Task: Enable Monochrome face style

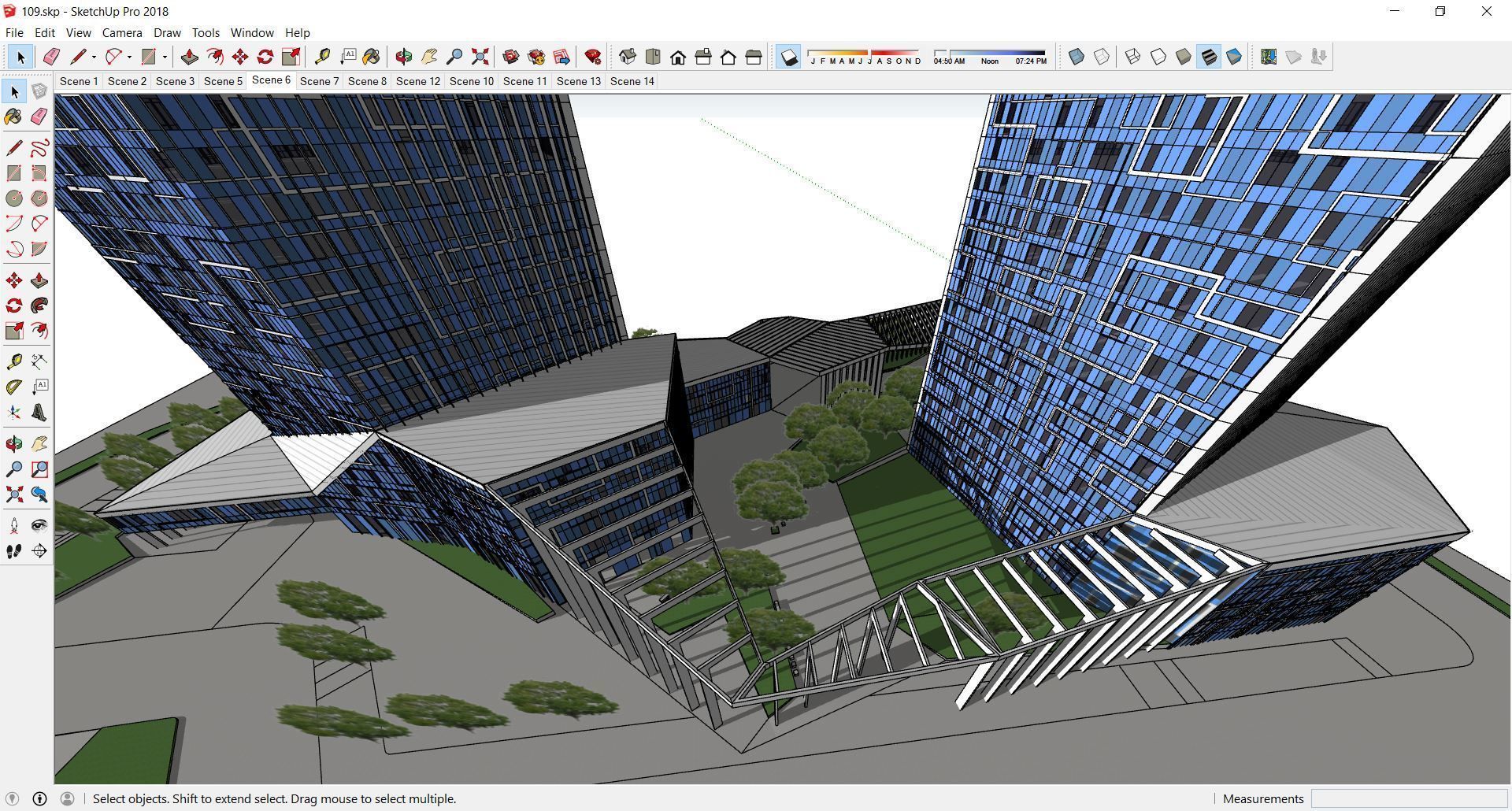Action: pyautogui.click(x=1234, y=57)
